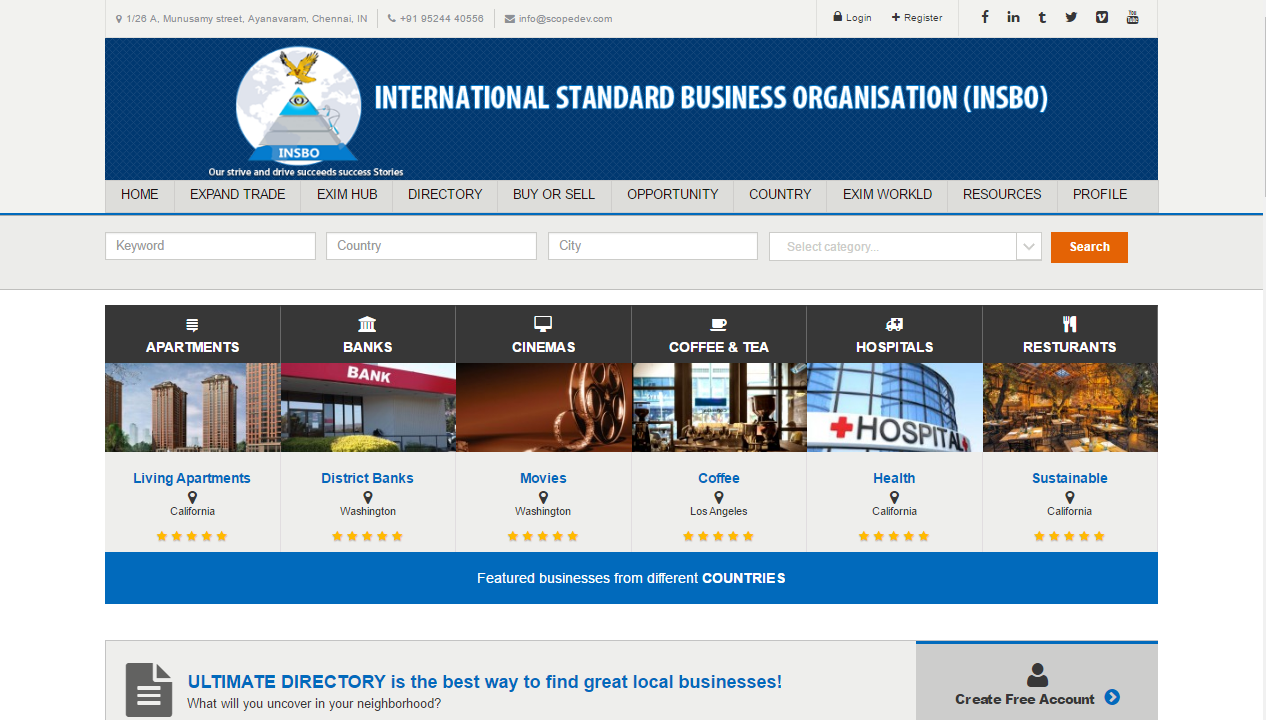Image resolution: width=1266 pixels, height=720 pixels.
Task: Click the Login link
Action: (852, 18)
